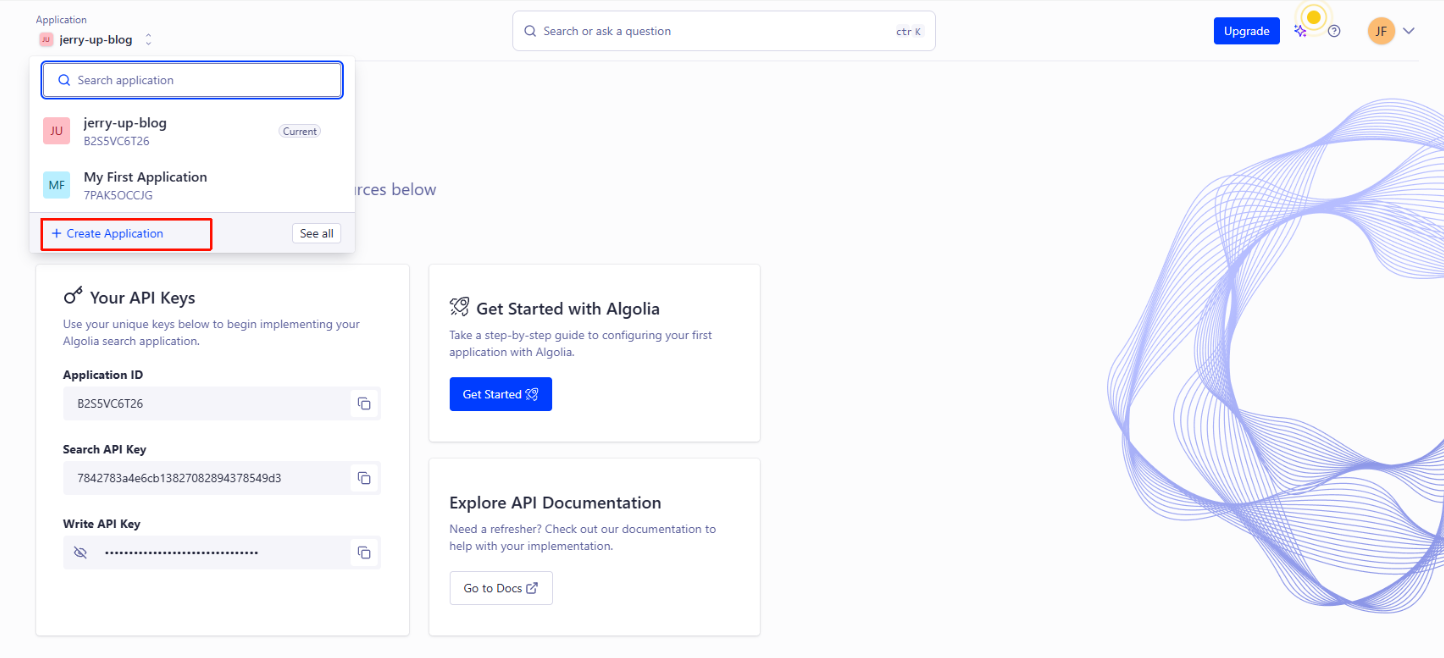
Task: Click the magnifier icon in top search bar
Action: (531, 31)
